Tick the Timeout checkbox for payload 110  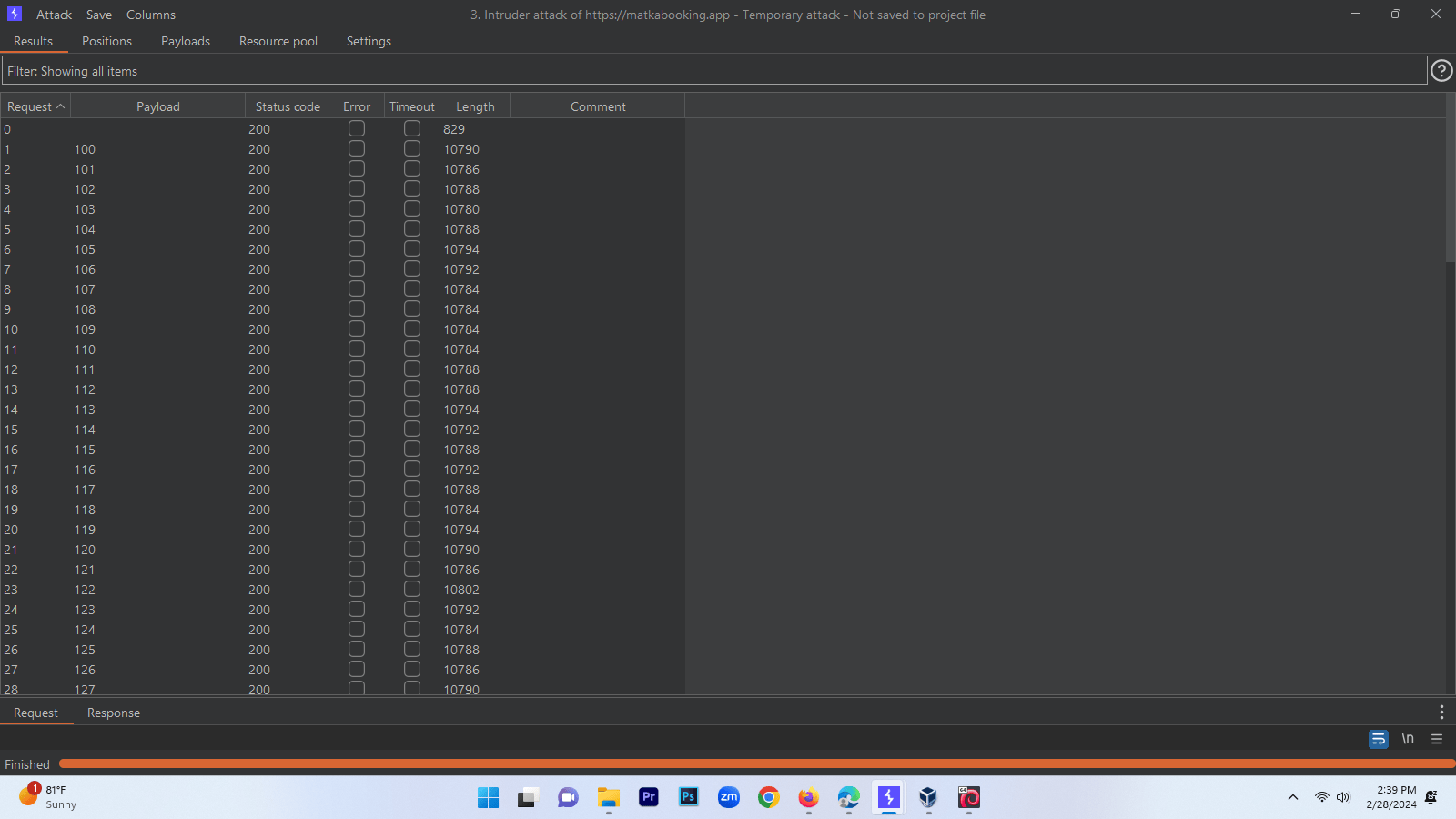(412, 349)
